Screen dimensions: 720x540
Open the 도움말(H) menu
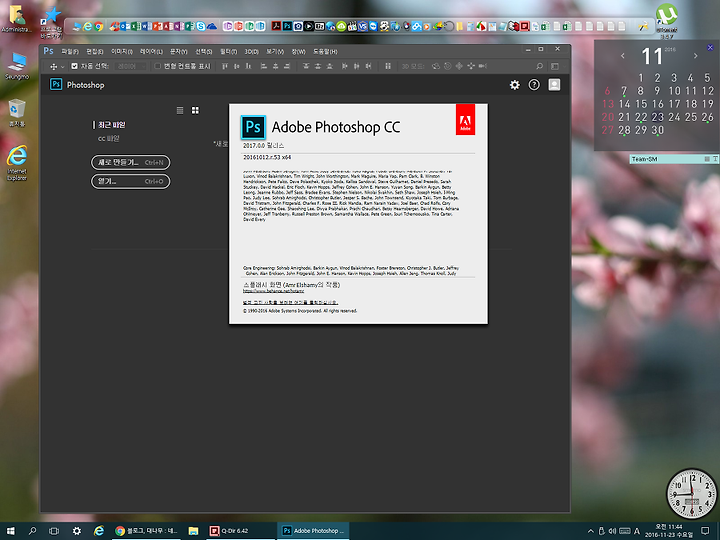pos(325,51)
